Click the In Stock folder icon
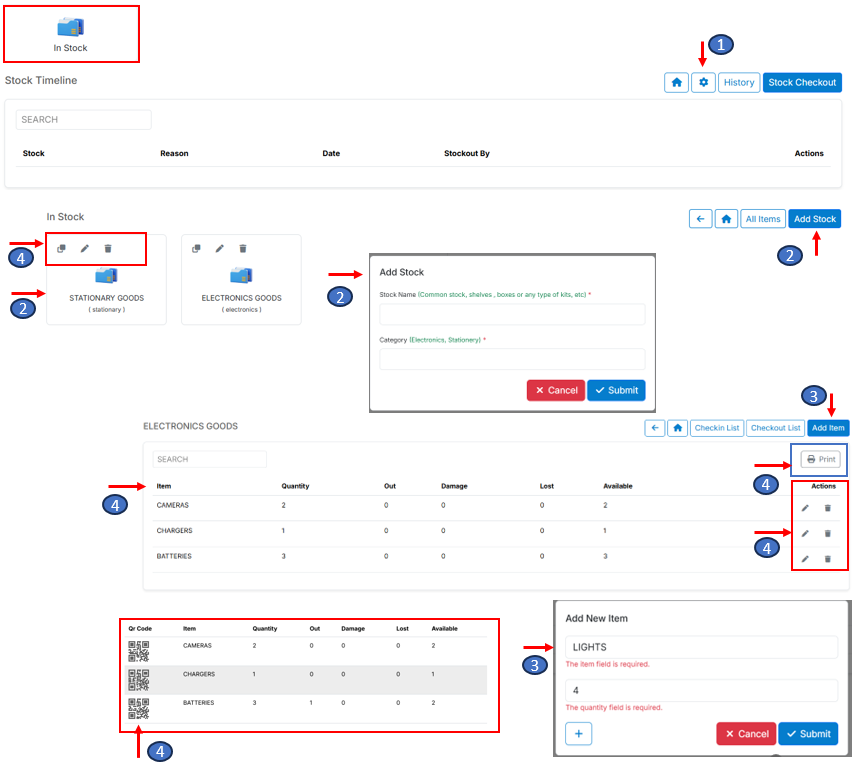This screenshot has height=768, width=858. tap(70, 27)
